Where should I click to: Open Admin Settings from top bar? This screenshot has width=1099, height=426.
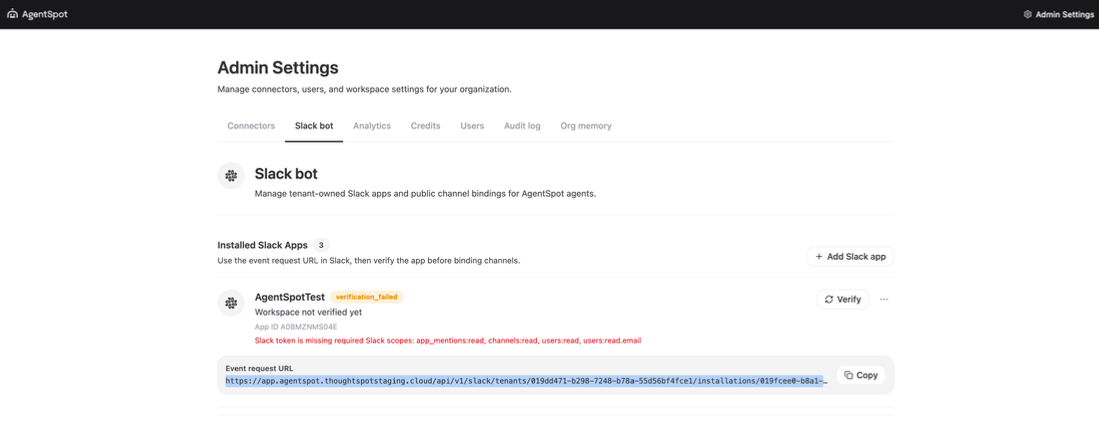click(1058, 14)
